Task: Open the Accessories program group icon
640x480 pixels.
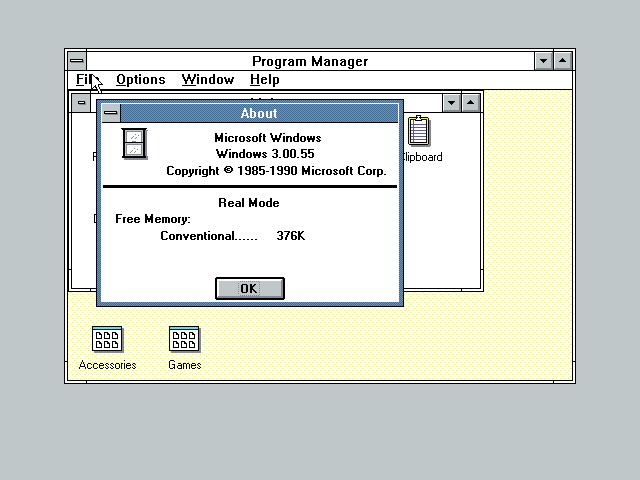Action: click(x=107, y=348)
